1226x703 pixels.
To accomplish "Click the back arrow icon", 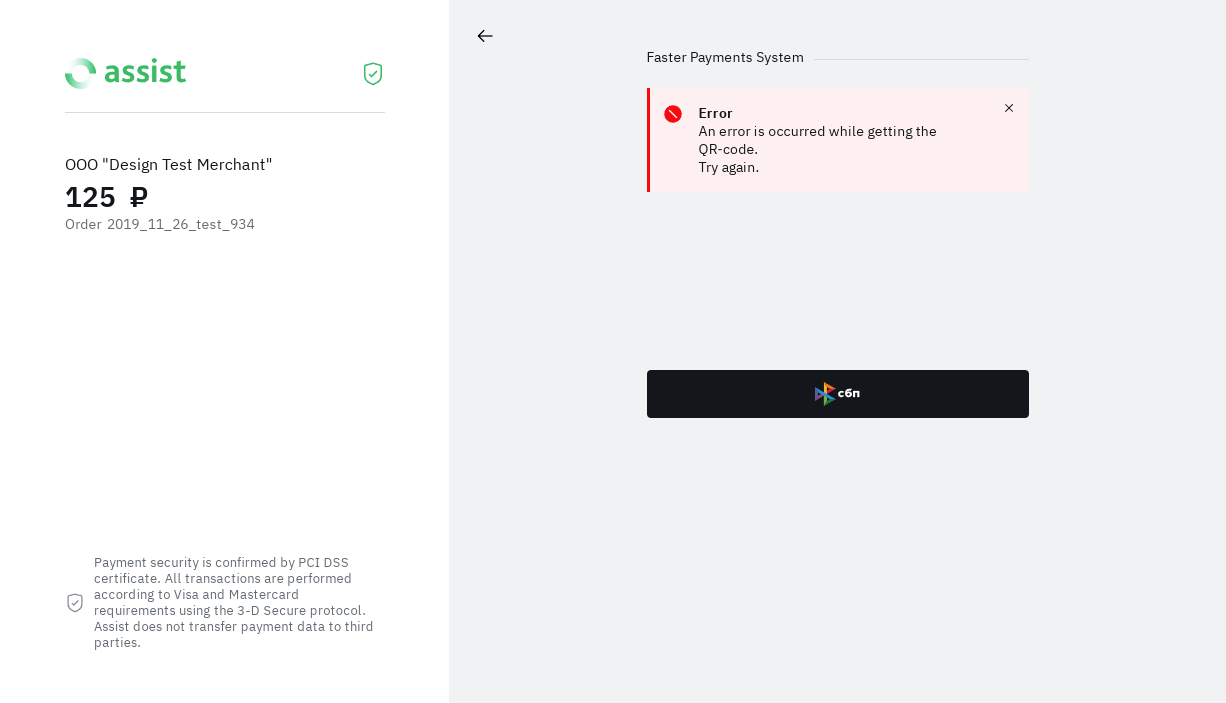I will [x=485, y=36].
